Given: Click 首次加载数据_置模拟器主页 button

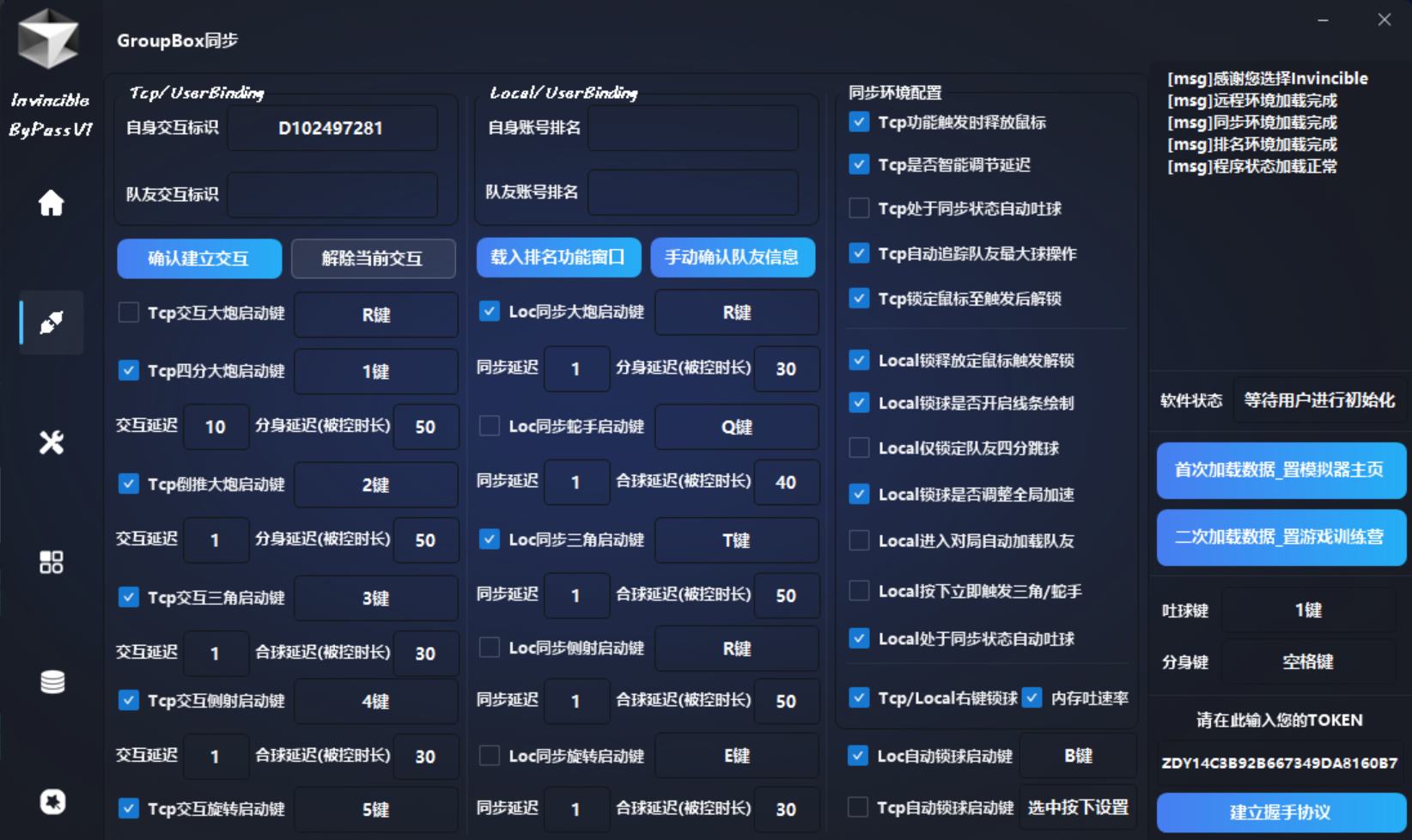Looking at the screenshot, I should 1281,470.
